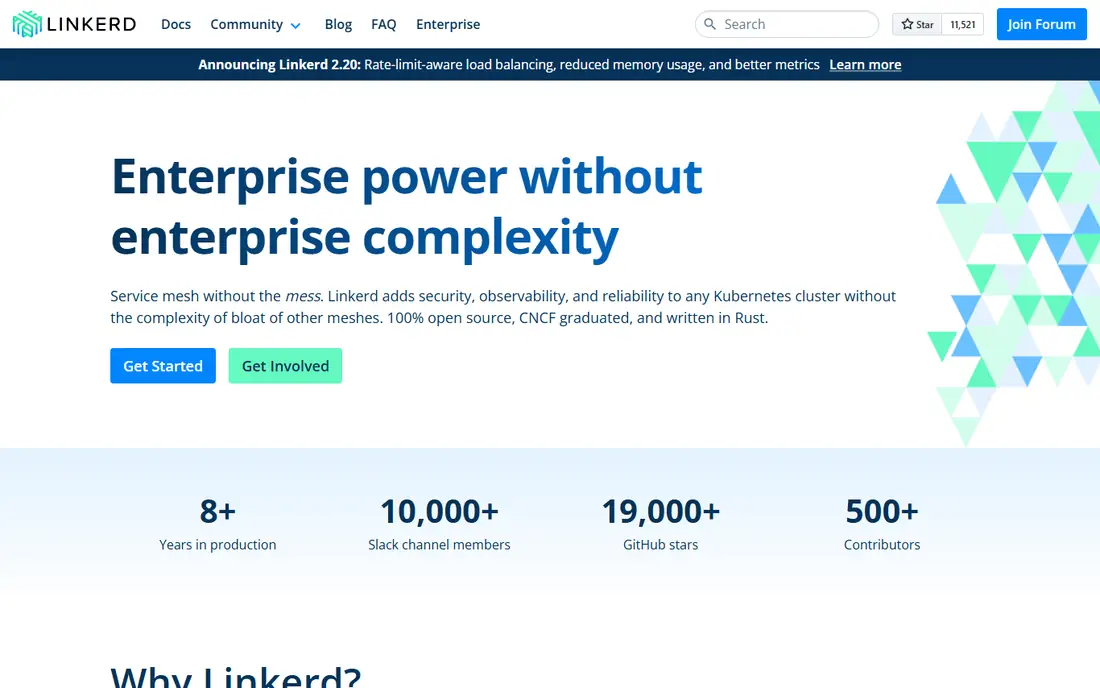
Task: Click 'GitHub stars' label
Action: (661, 544)
